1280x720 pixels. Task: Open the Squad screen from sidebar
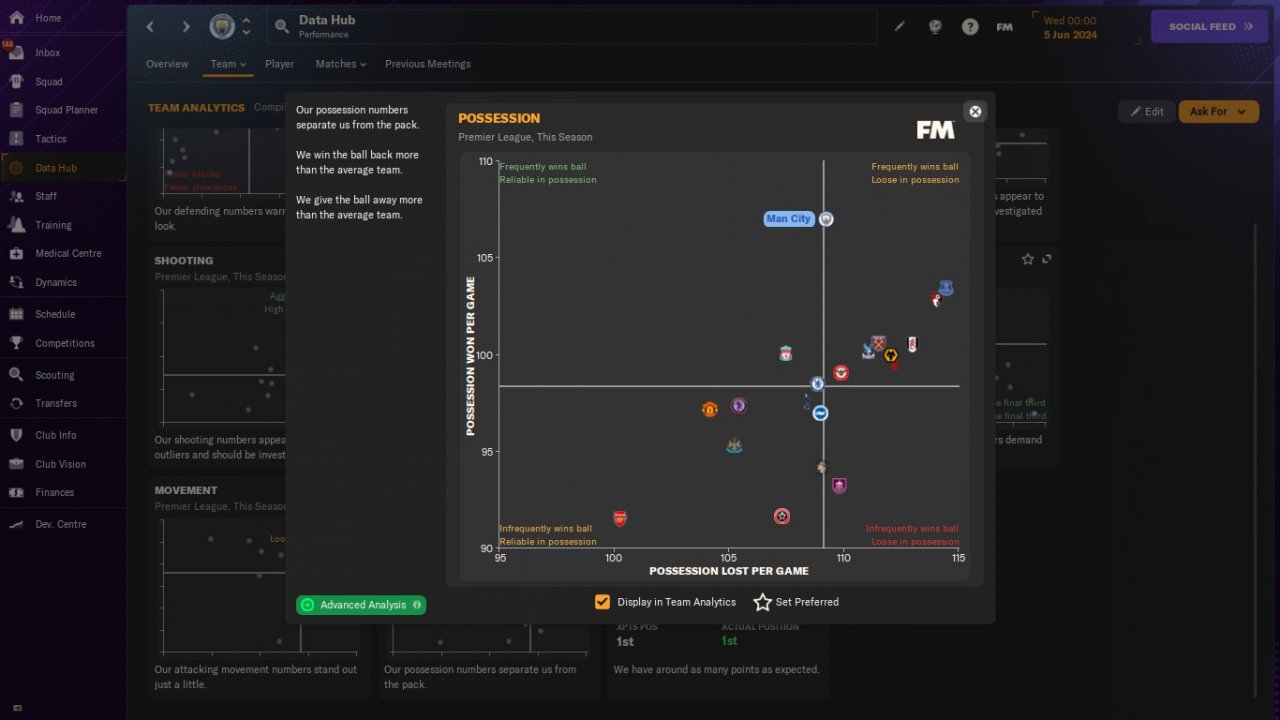[x=49, y=82]
